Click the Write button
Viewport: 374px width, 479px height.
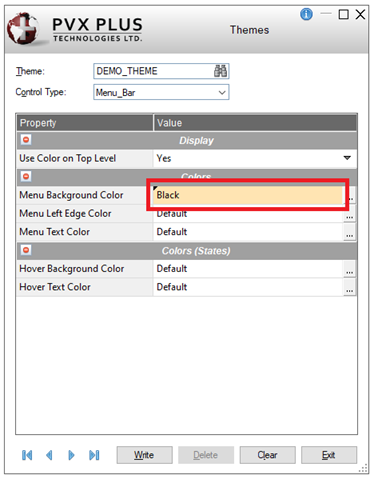144,455
